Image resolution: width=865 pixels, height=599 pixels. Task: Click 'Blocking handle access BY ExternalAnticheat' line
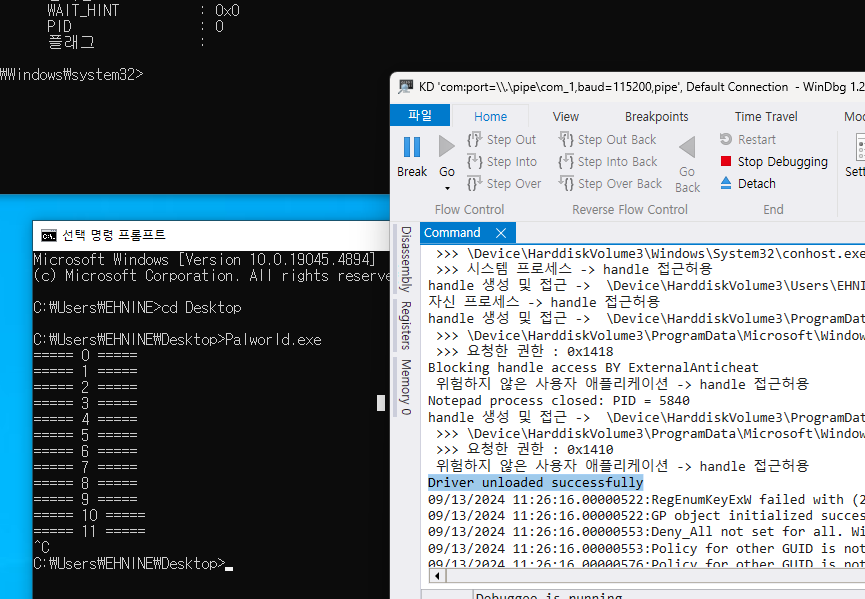click(593, 368)
